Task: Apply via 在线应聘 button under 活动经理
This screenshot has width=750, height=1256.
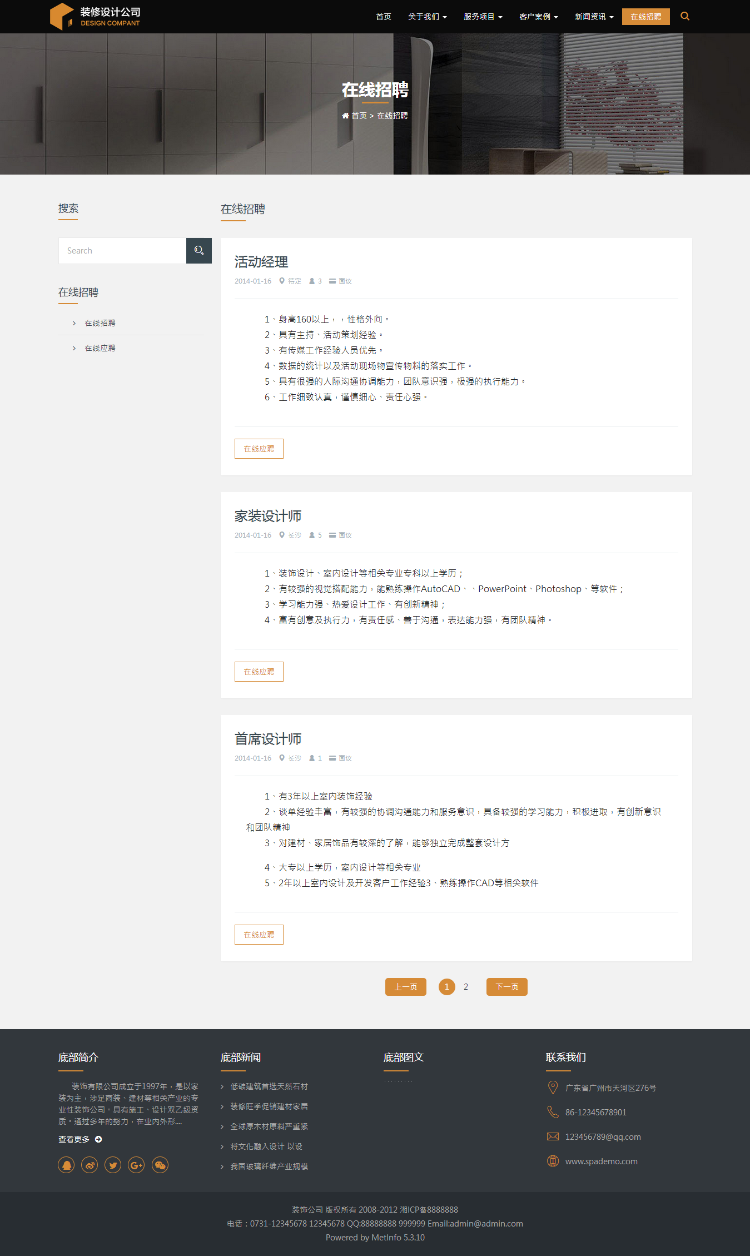Action: coord(259,448)
